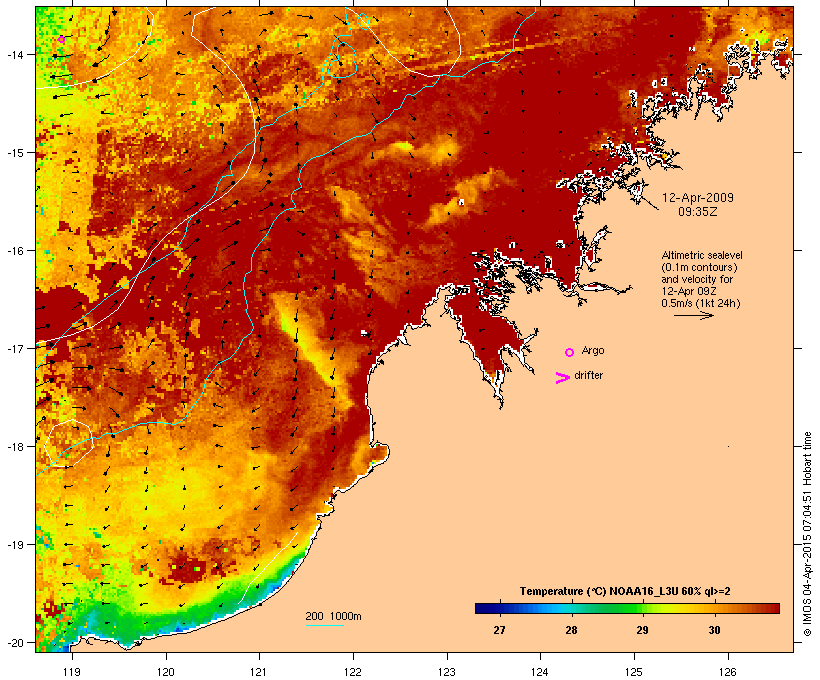The height and width of the screenshot is (680, 820).
Task: Click the 'drifter' legend label
Action: pyautogui.click(x=588, y=375)
